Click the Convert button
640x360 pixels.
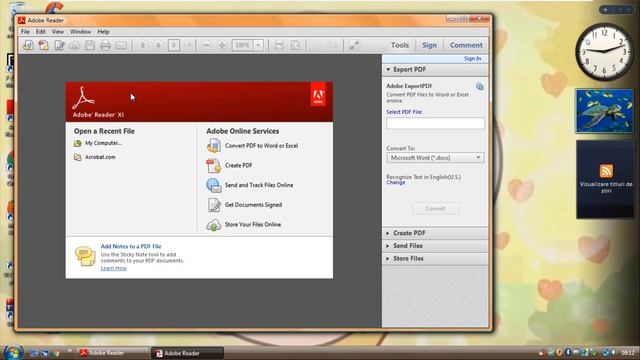[x=436, y=209]
